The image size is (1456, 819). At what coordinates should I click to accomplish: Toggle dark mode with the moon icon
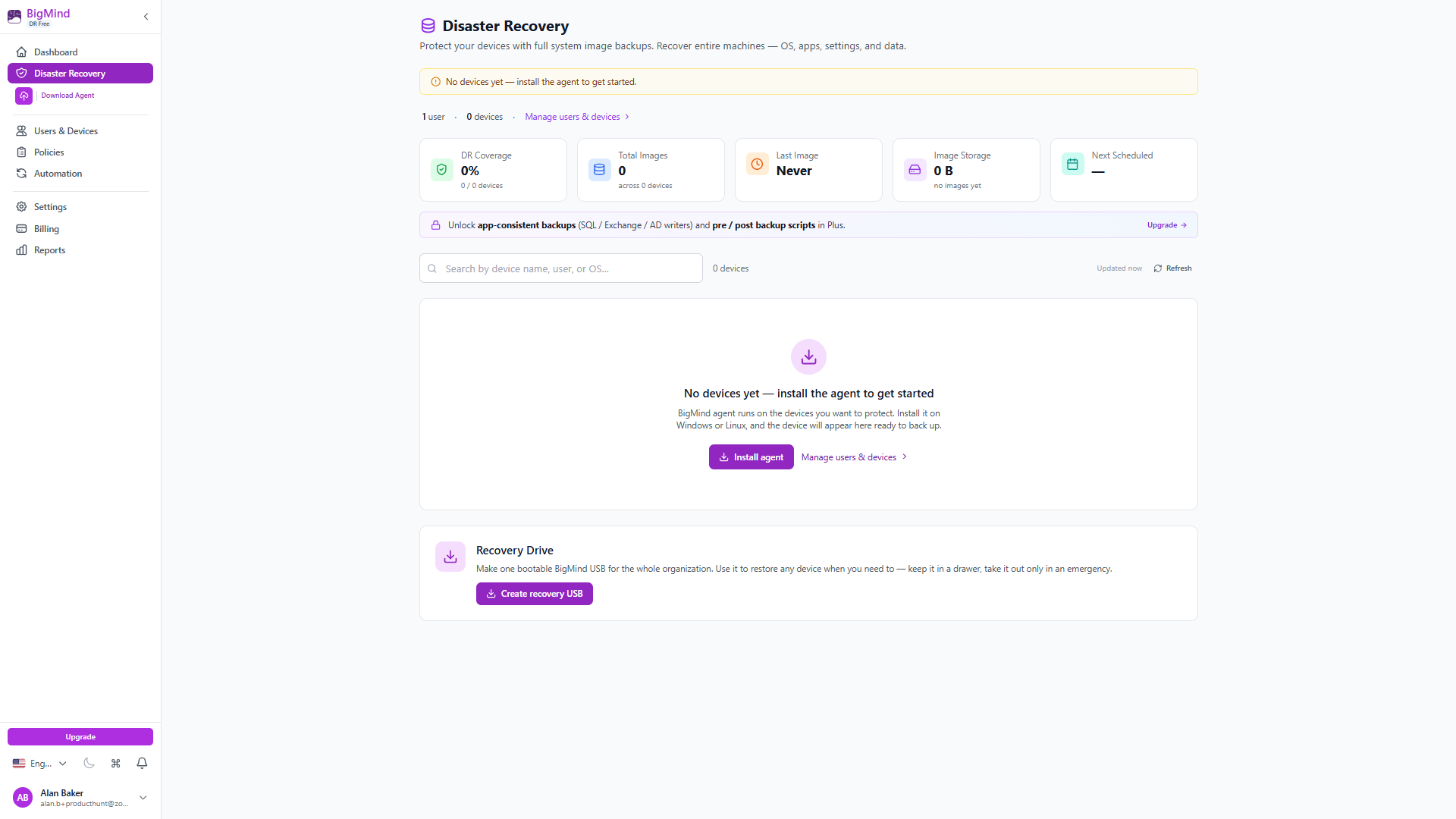coord(89,764)
